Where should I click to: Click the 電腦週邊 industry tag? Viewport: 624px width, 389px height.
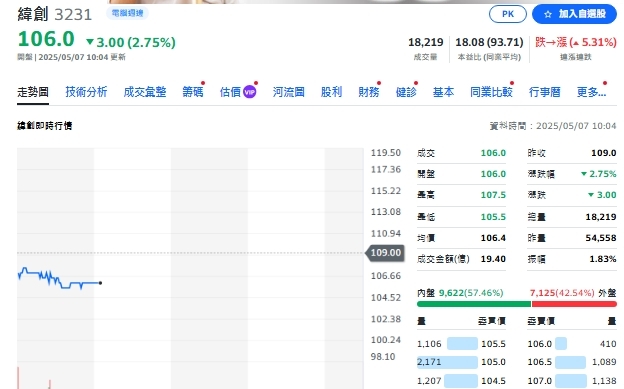127,13
